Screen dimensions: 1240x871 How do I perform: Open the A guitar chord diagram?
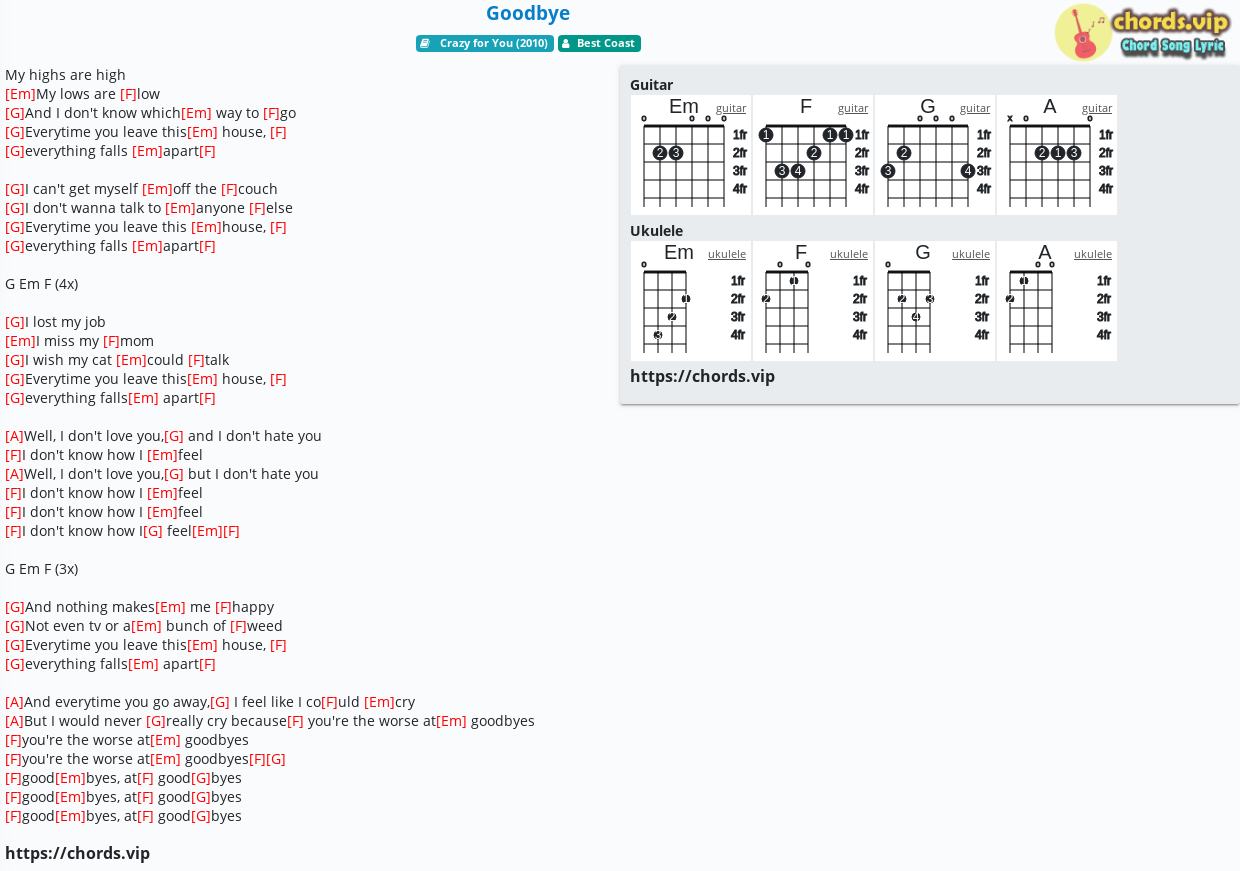pyautogui.click(x=1057, y=155)
